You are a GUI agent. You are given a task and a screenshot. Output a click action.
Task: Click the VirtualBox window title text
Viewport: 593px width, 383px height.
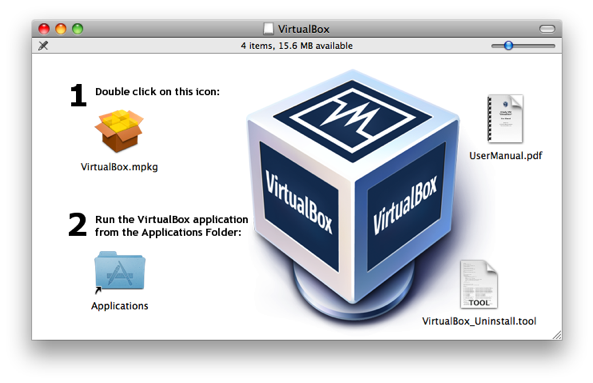point(304,29)
